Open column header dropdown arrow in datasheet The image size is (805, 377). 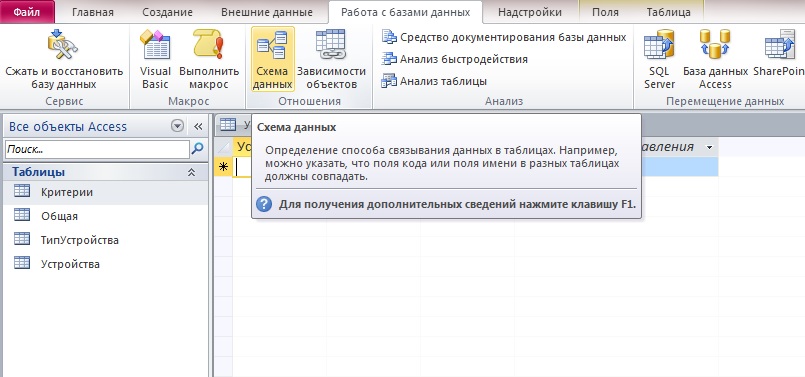pos(710,147)
